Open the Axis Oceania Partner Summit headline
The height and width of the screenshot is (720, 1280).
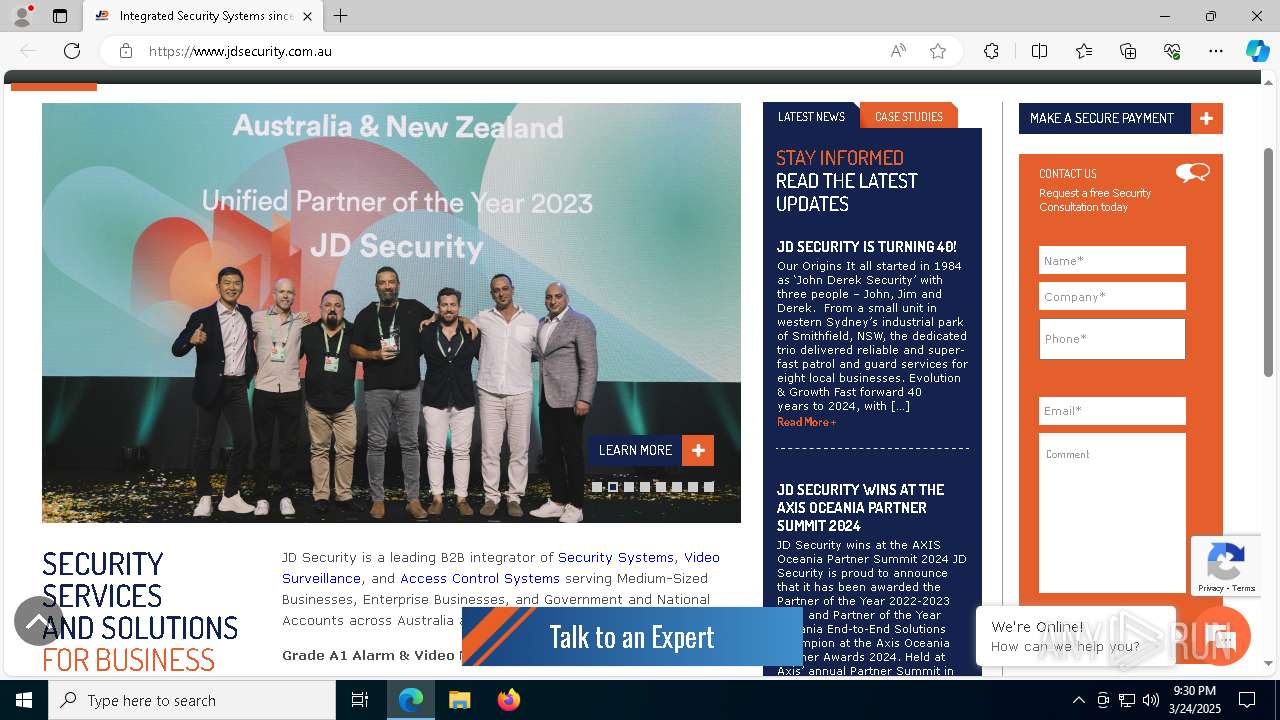point(861,507)
